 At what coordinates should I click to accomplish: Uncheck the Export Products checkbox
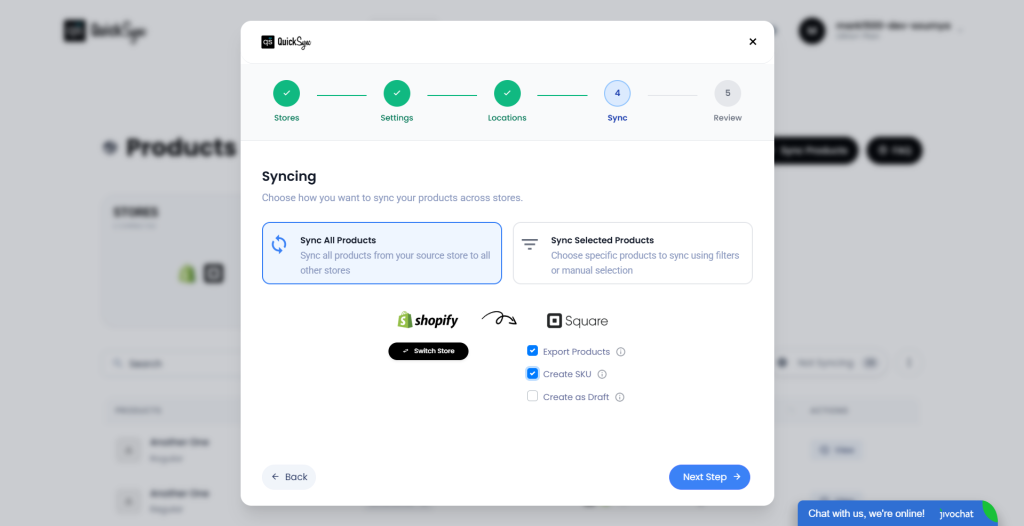point(532,351)
